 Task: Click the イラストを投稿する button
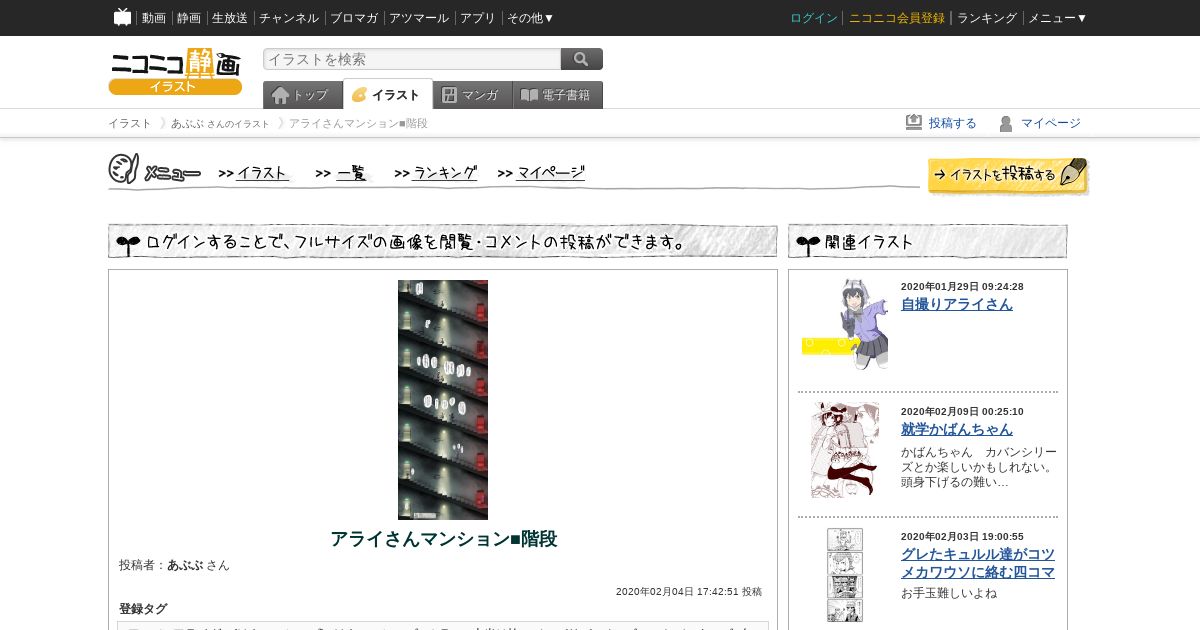[x=1008, y=175]
